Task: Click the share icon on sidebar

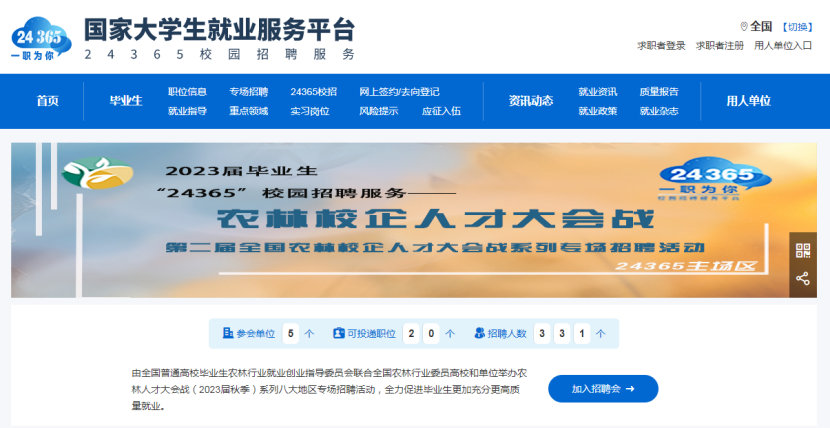Action: coord(802,278)
